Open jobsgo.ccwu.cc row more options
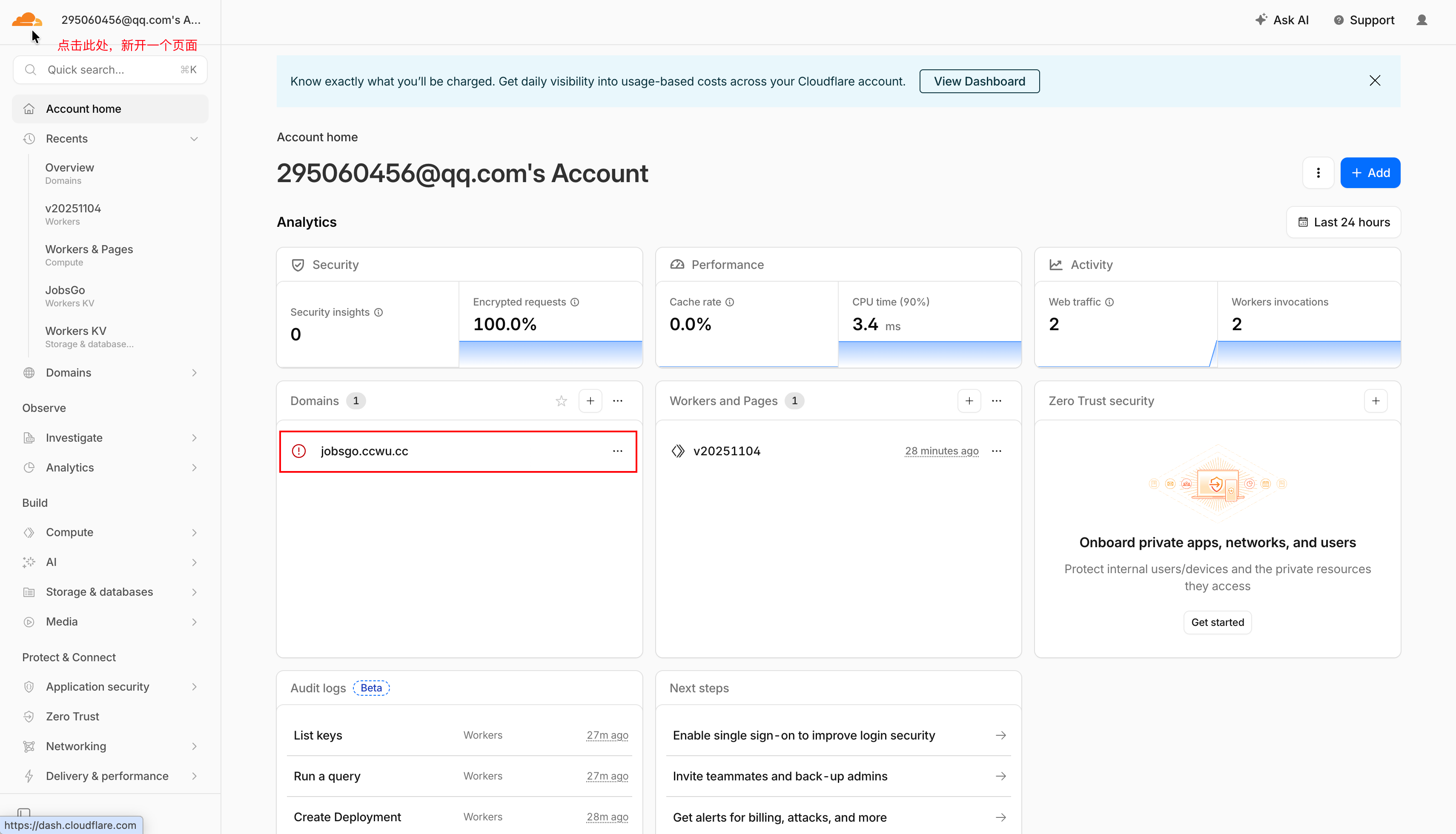Viewport: 1456px width, 834px height. [x=618, y=451]
